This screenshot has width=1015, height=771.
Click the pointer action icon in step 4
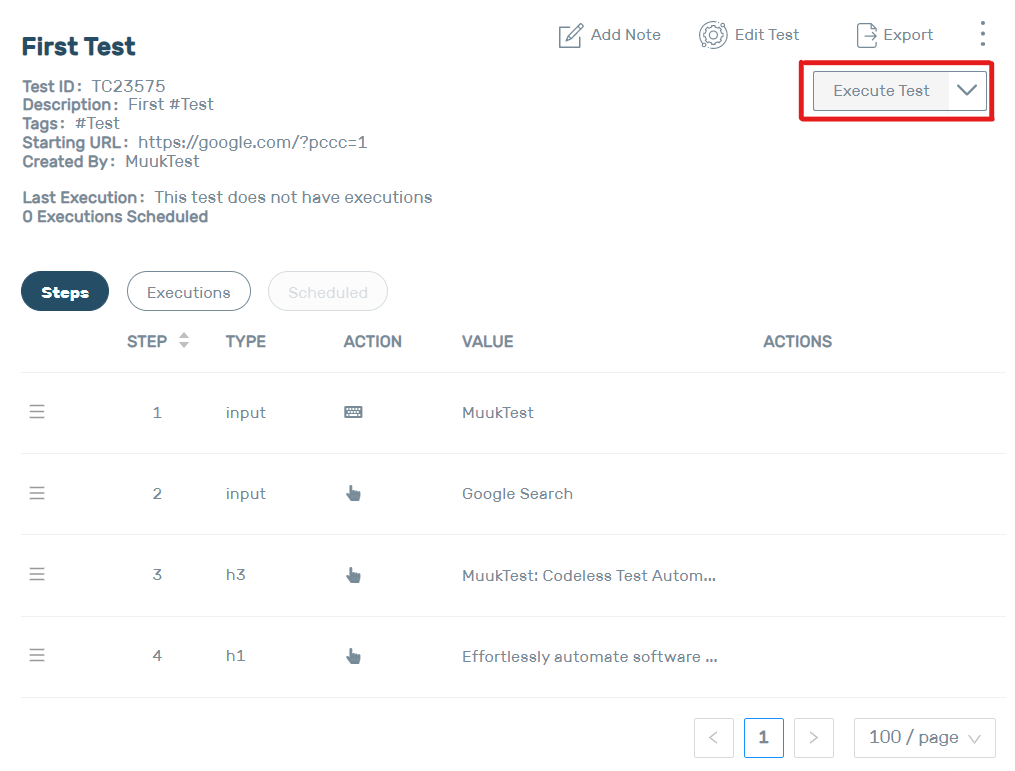tap(353, 656)
